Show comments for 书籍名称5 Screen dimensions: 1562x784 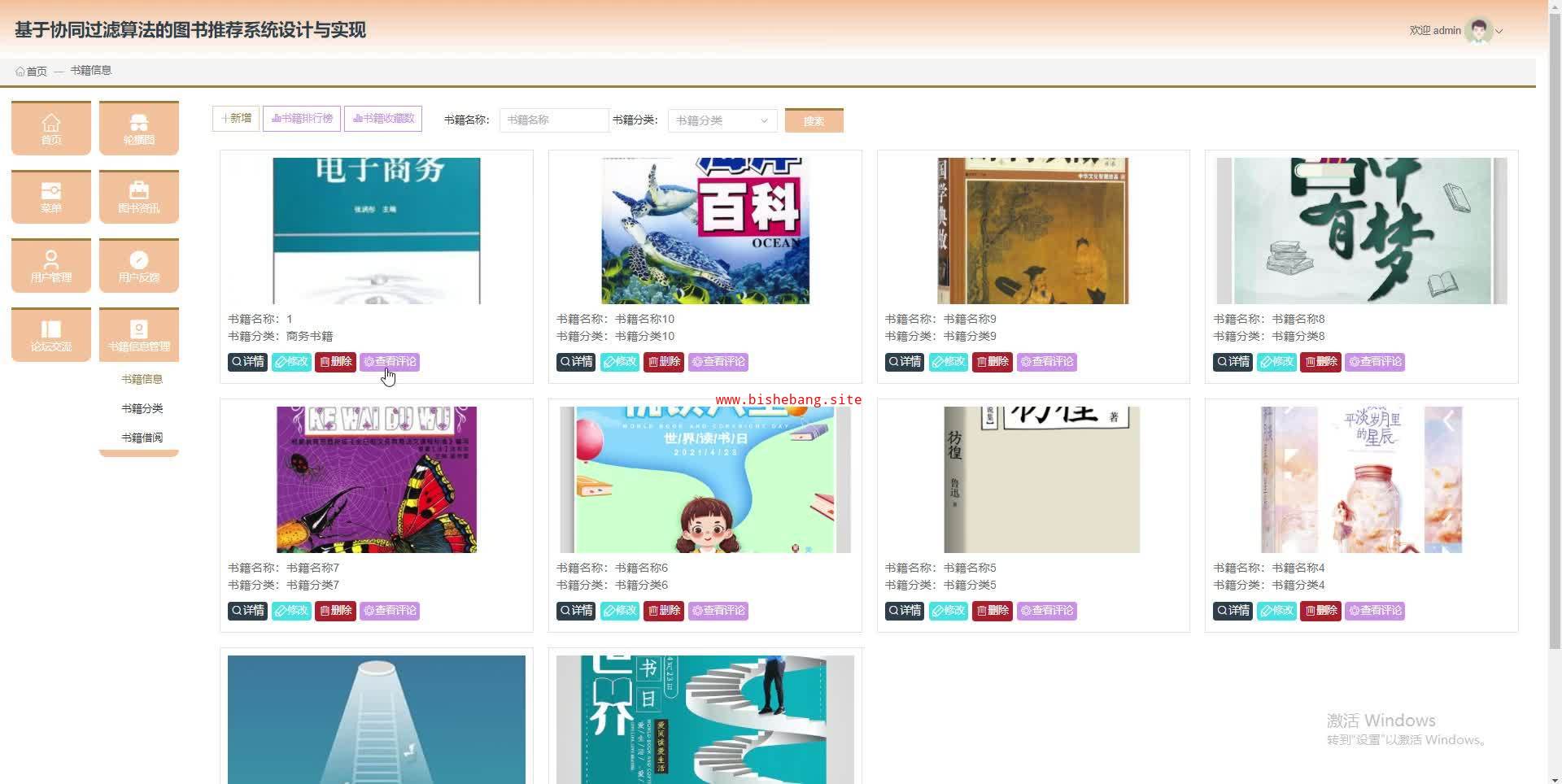[x=1047, y=611]
